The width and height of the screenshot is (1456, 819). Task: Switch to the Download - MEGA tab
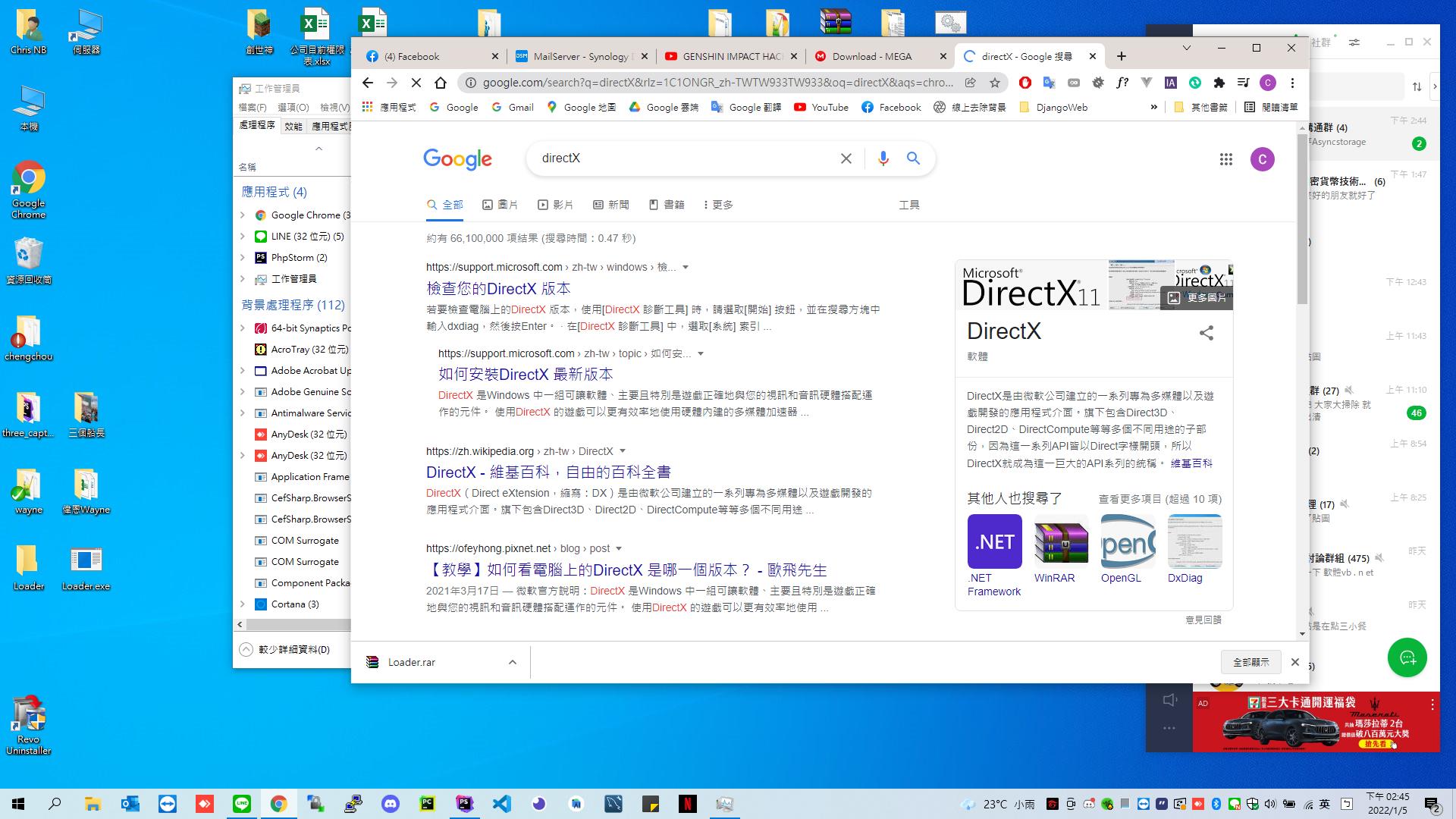click(872, 56)
